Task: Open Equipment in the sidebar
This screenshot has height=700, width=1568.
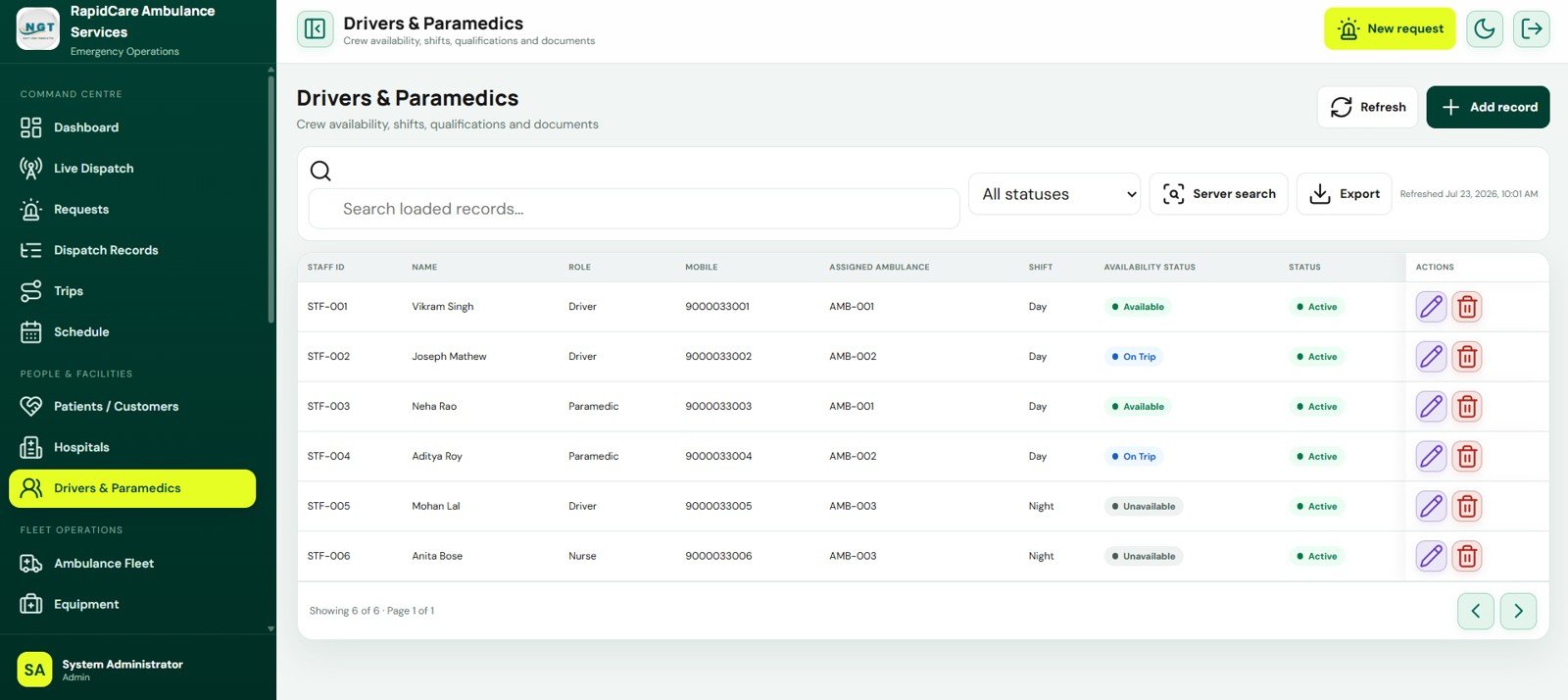Action: 132,605
